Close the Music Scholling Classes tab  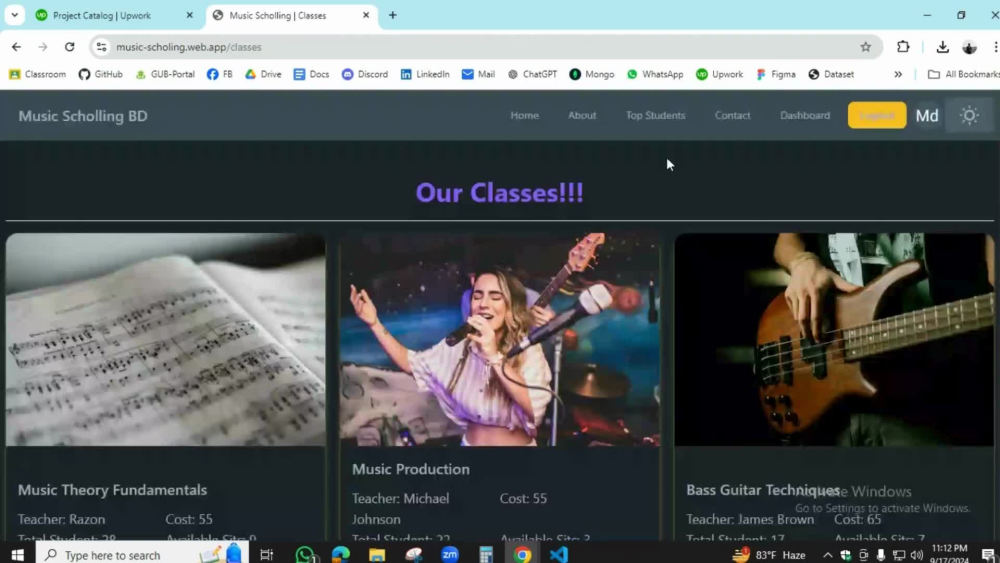pos(366,15)
